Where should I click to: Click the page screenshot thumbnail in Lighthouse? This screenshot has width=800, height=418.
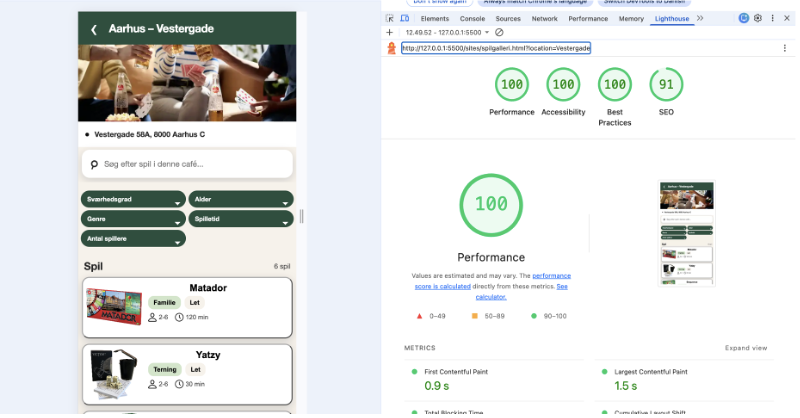687,233
